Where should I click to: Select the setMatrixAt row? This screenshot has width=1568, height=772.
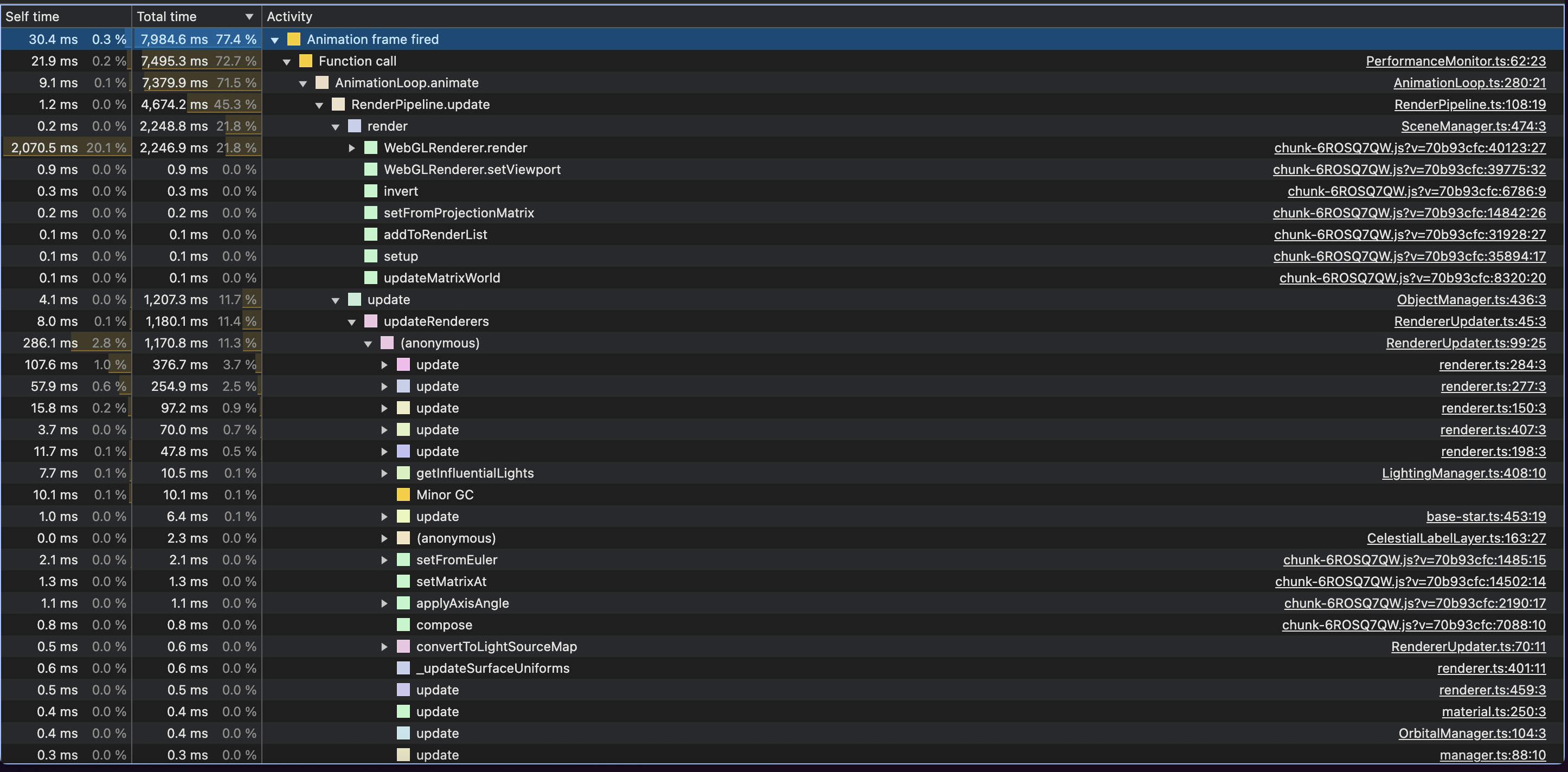pyautogui.click(x=783, y=581)
